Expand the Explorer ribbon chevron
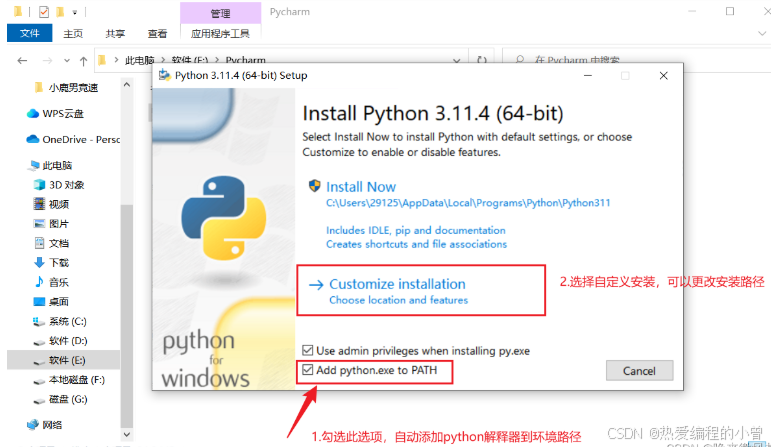 coord(762,33)
